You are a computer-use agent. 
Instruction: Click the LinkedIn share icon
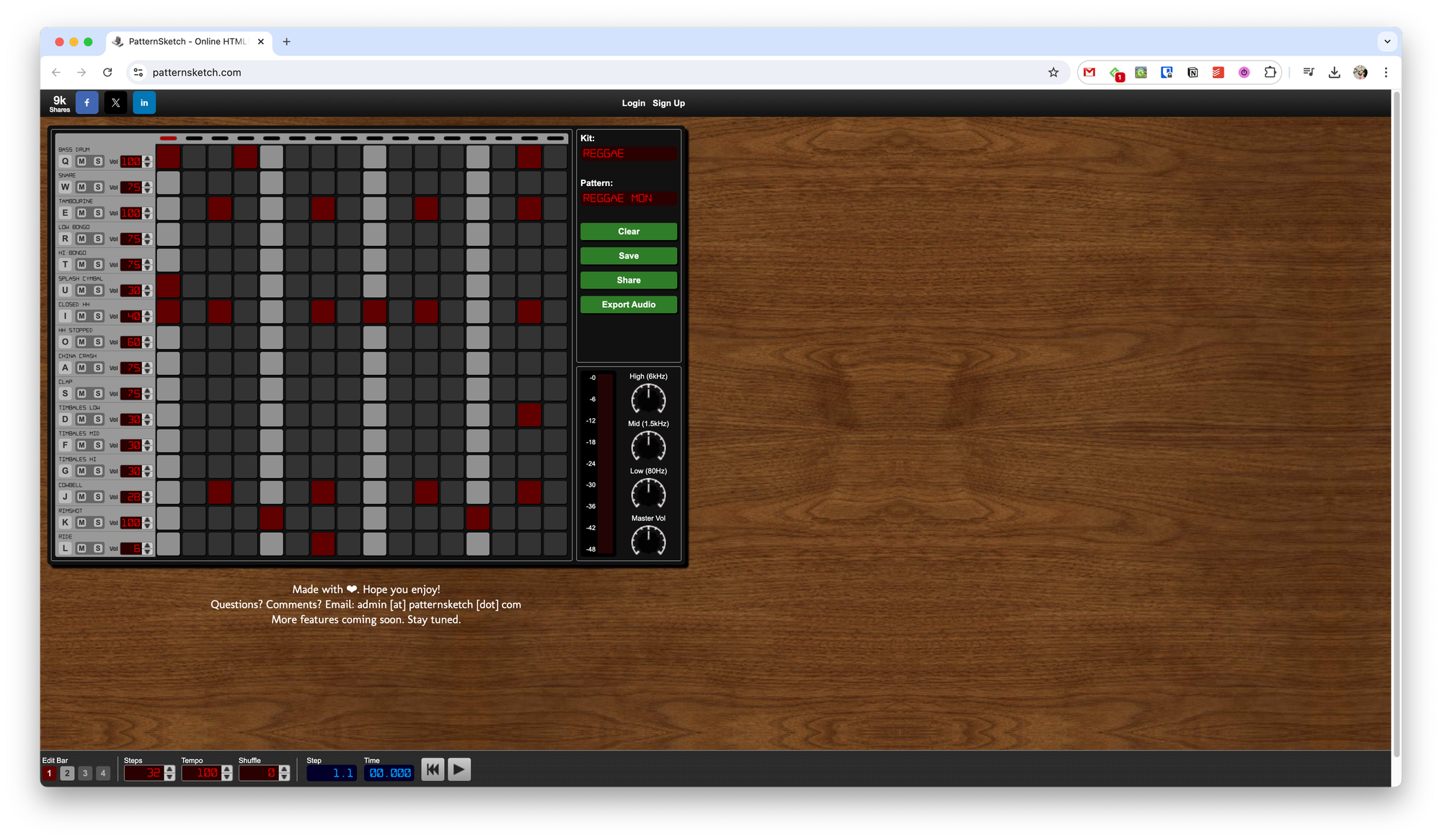click(x=144, y=103)
